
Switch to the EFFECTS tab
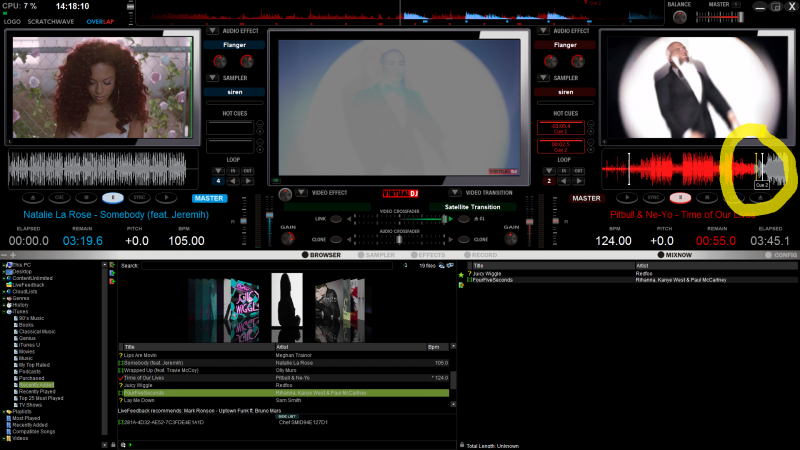tap(428, 255)
